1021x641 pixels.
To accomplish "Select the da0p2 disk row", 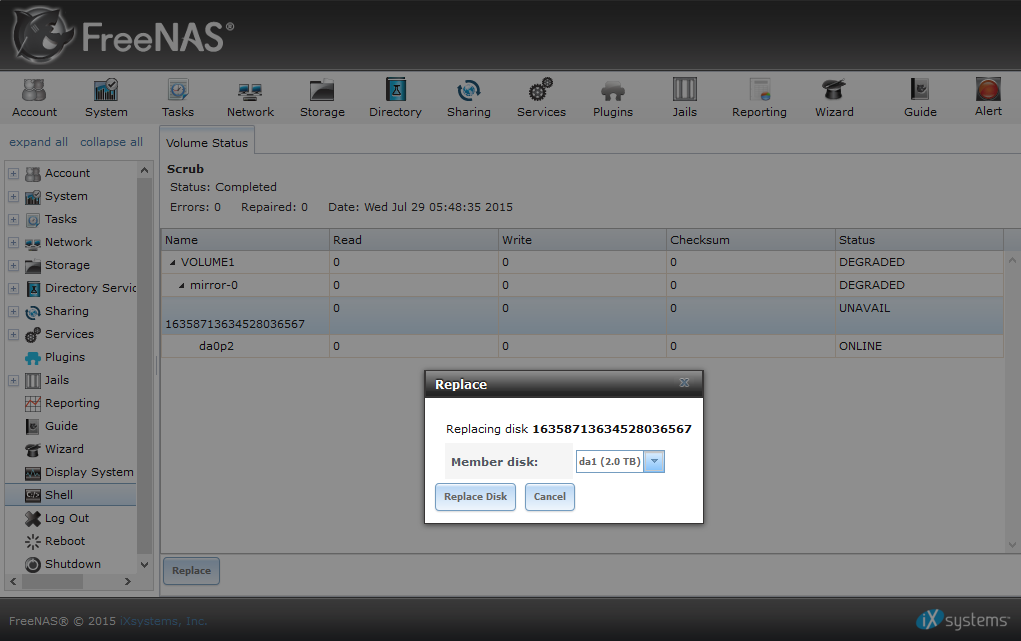I will coord(582,346).
